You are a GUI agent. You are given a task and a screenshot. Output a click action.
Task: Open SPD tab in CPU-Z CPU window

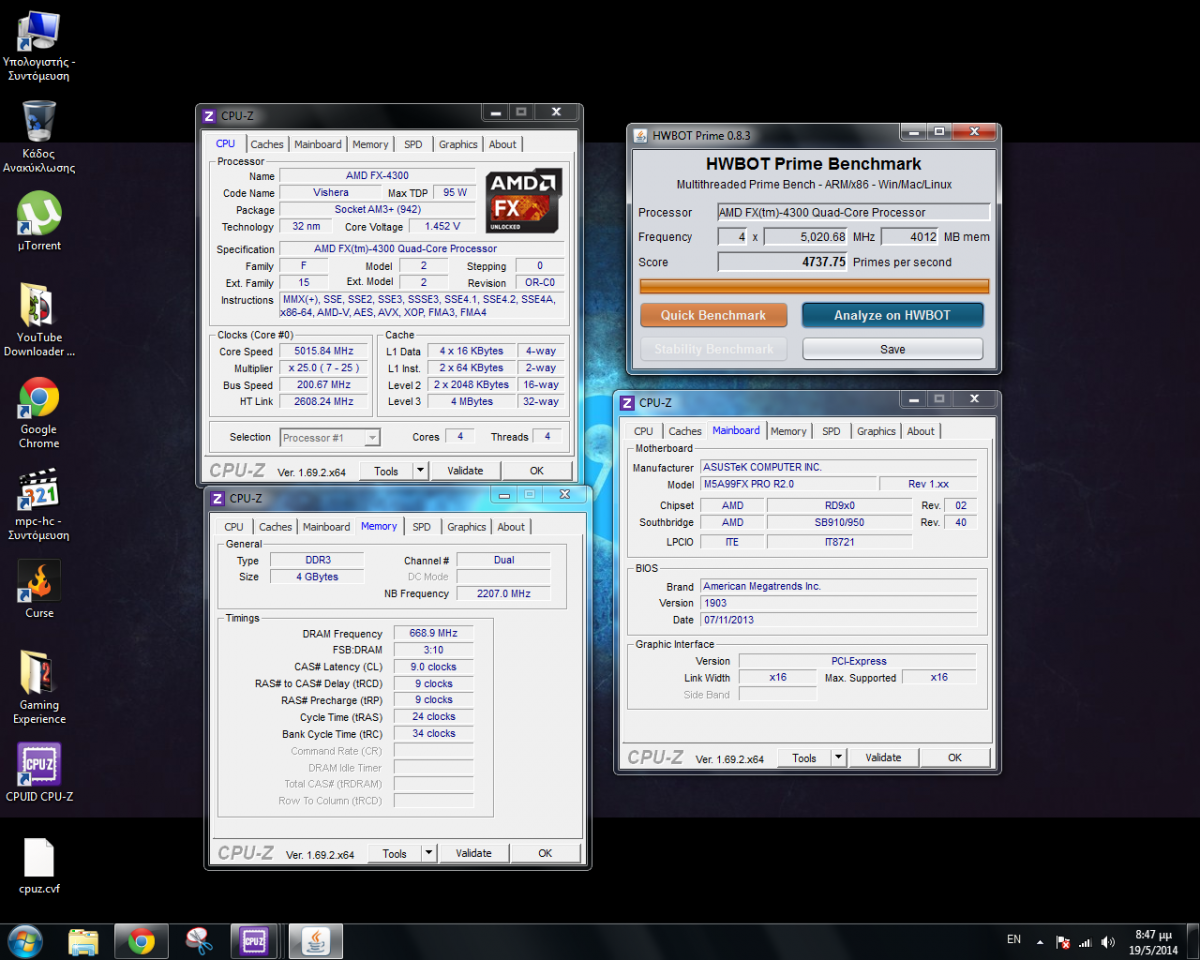coord(413,144)
